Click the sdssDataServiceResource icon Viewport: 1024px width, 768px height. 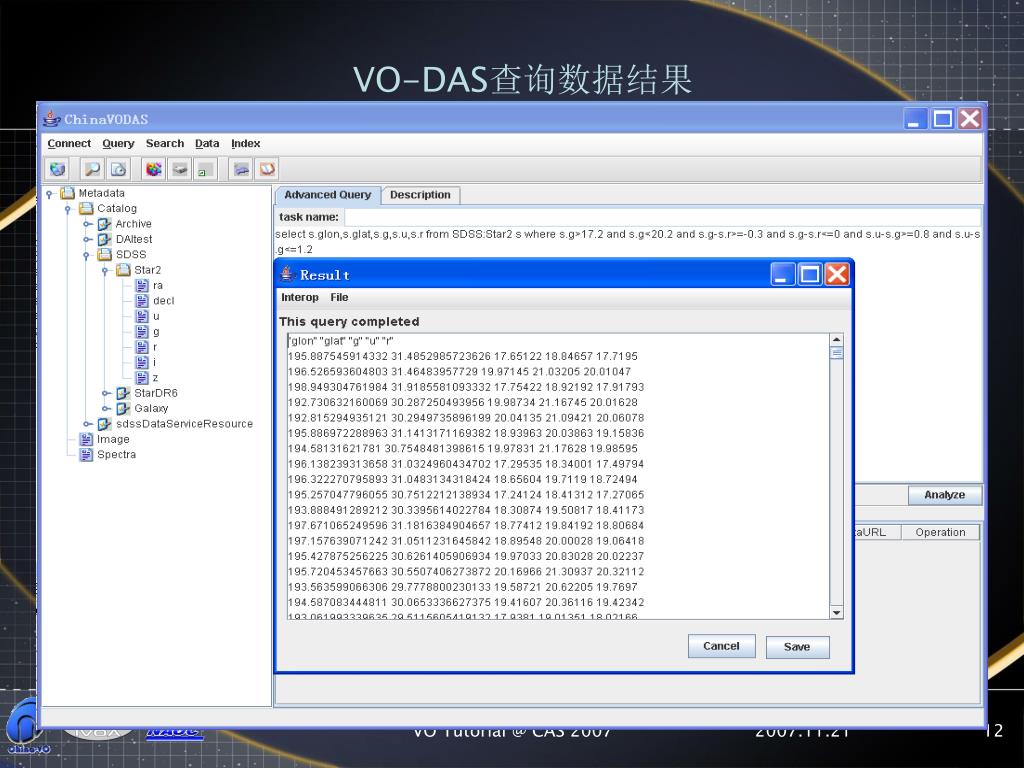(104, 424)
